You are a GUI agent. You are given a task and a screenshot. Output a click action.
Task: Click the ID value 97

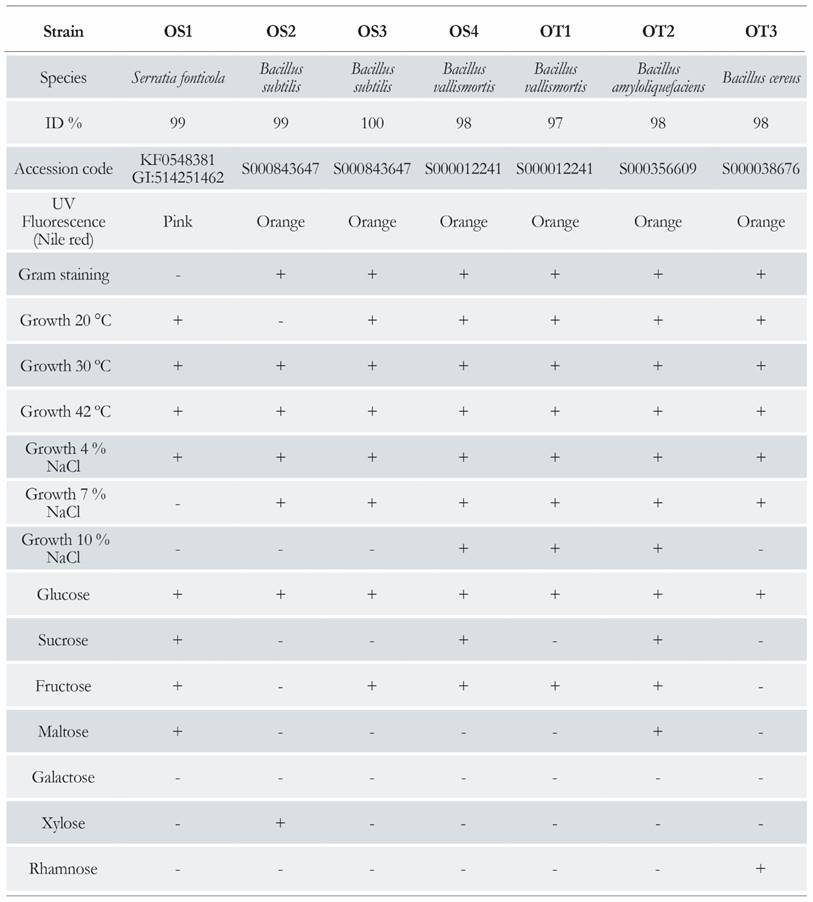point(555,124)
